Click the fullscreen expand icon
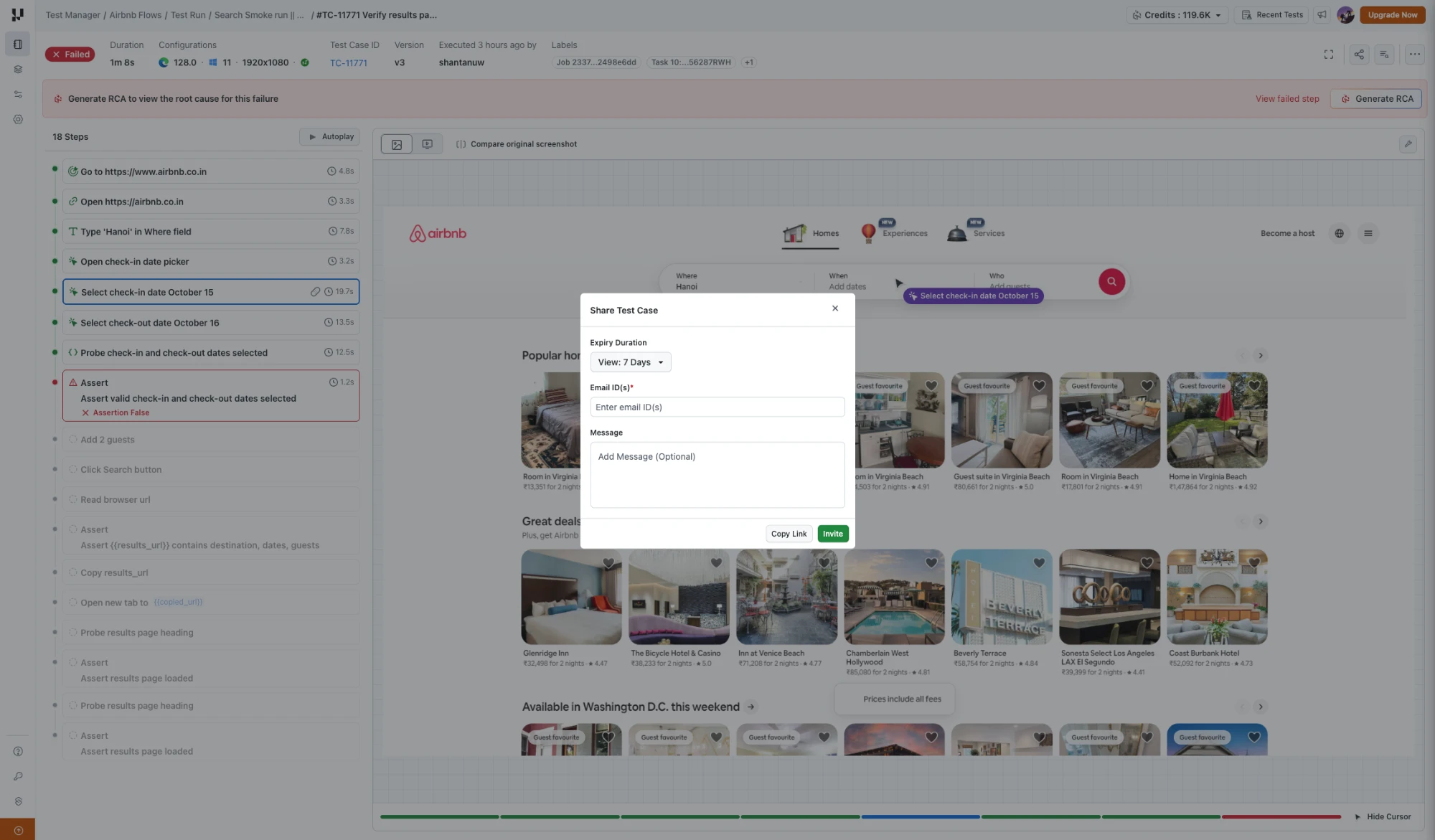The image size is (1435, 840). 1329,55
